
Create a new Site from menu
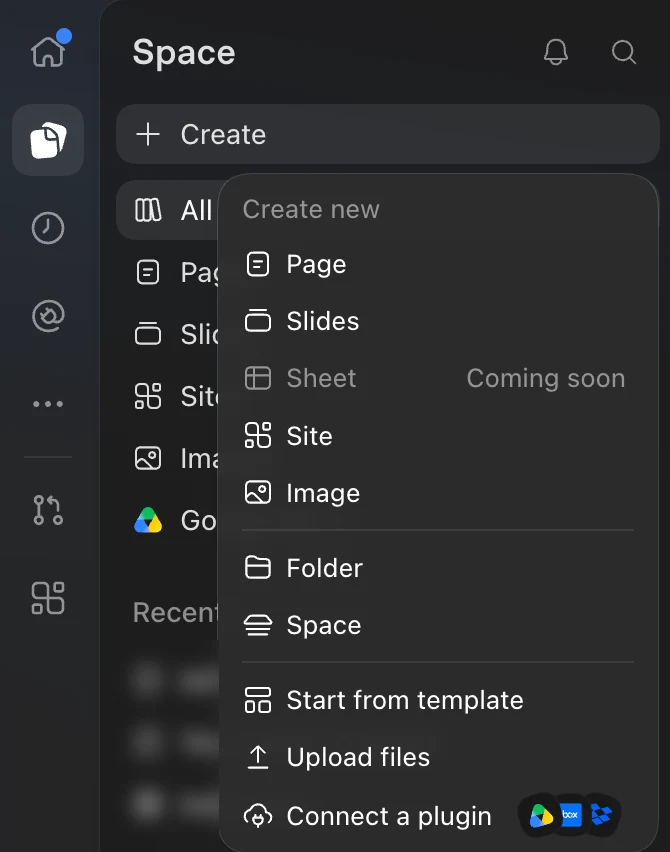coord(438,436)
